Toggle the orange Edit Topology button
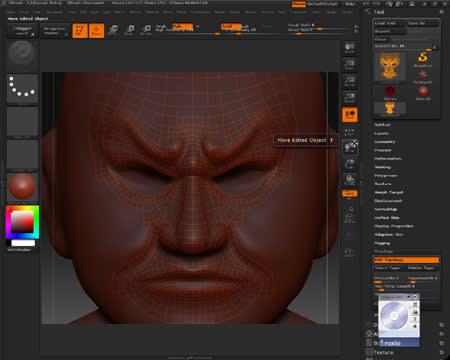Viewport: 450px width, 360px height. pos(406,260)
